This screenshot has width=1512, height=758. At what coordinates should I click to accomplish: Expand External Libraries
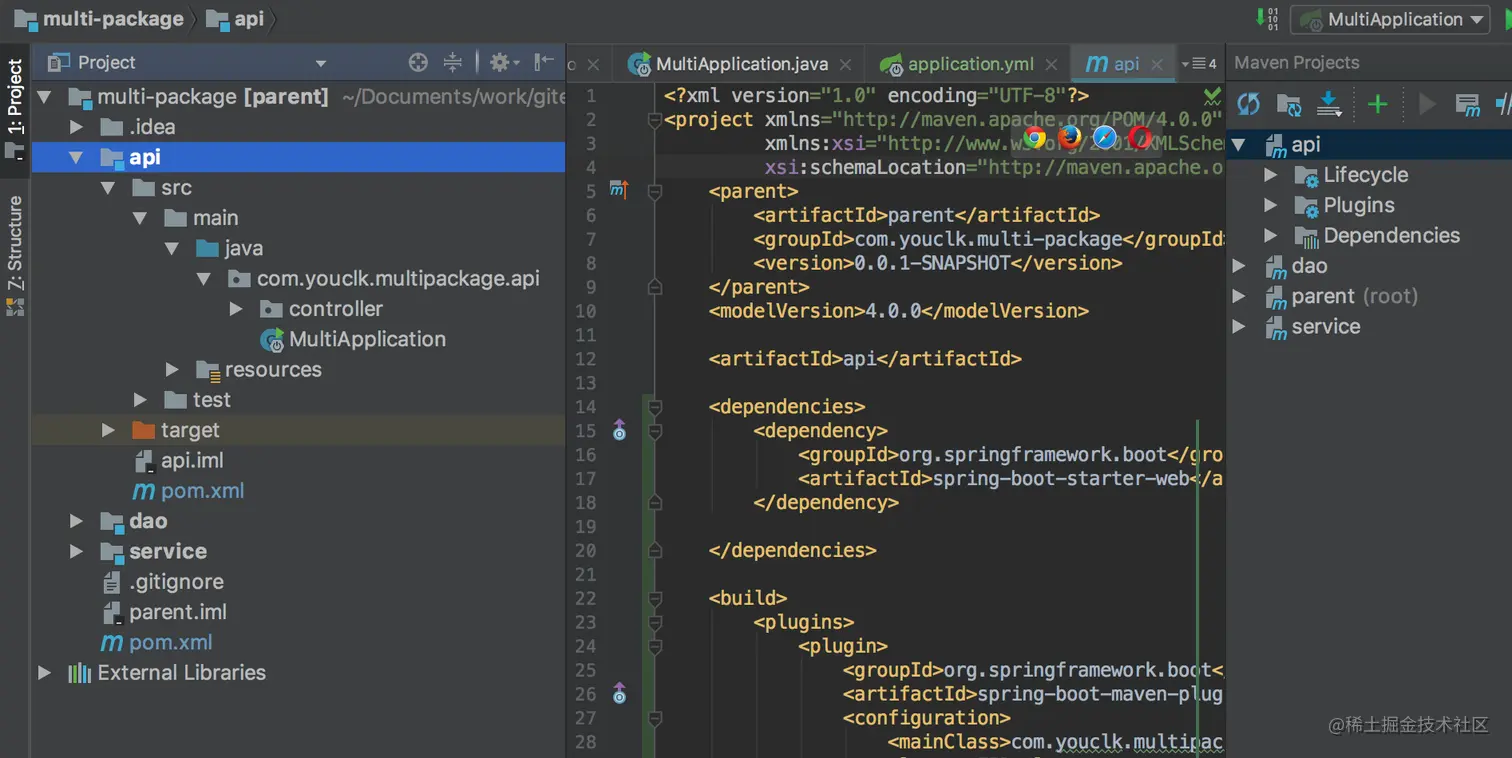44,673
